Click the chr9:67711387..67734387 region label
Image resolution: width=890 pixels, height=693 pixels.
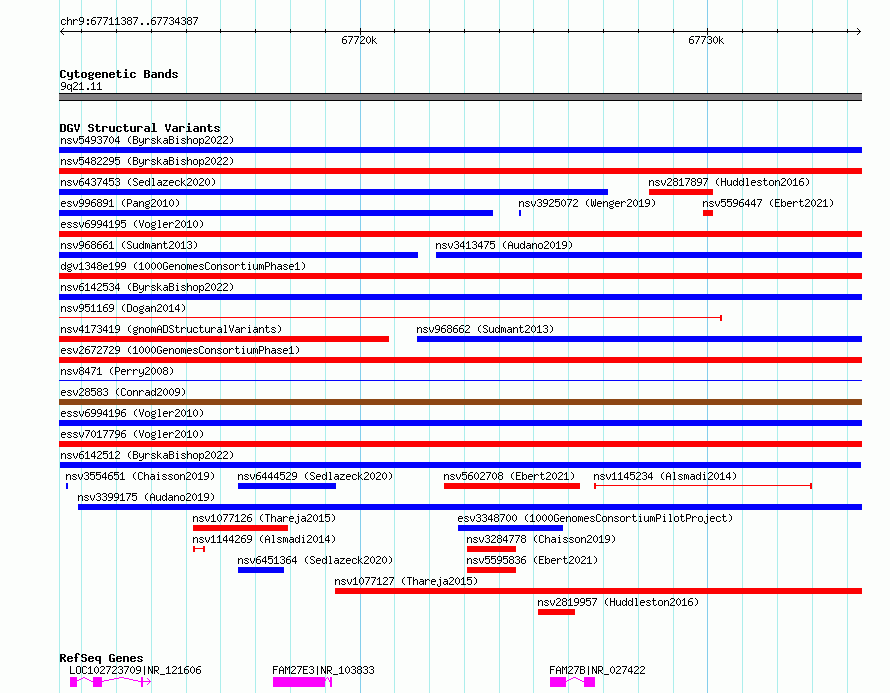click(129, 22)
